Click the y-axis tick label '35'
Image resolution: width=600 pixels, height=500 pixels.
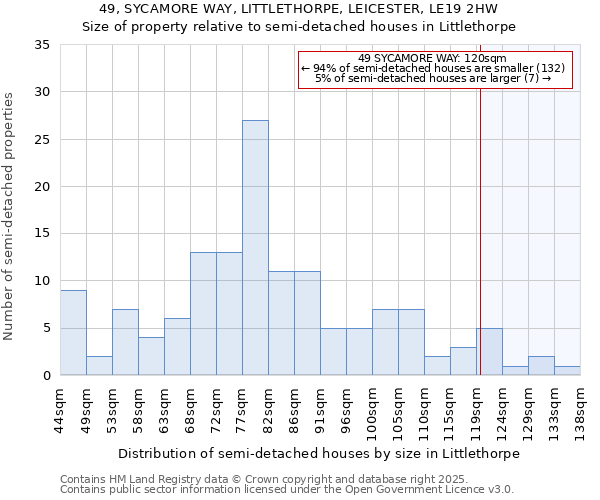(42, 45)
